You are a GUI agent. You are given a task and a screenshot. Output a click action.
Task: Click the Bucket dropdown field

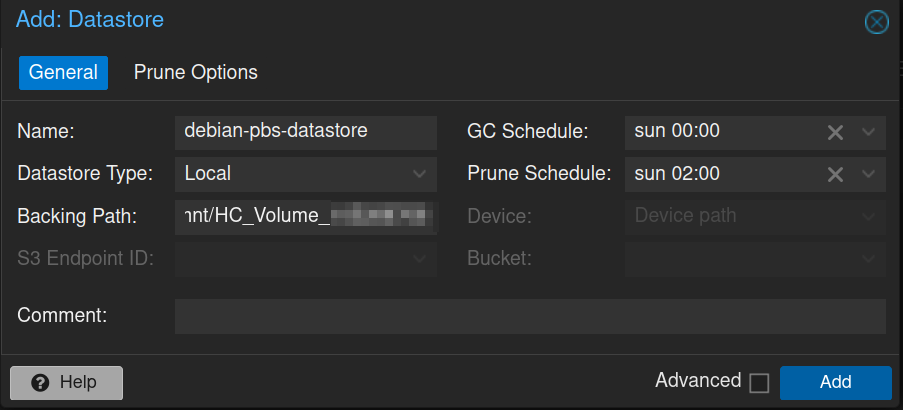(740, 259)
